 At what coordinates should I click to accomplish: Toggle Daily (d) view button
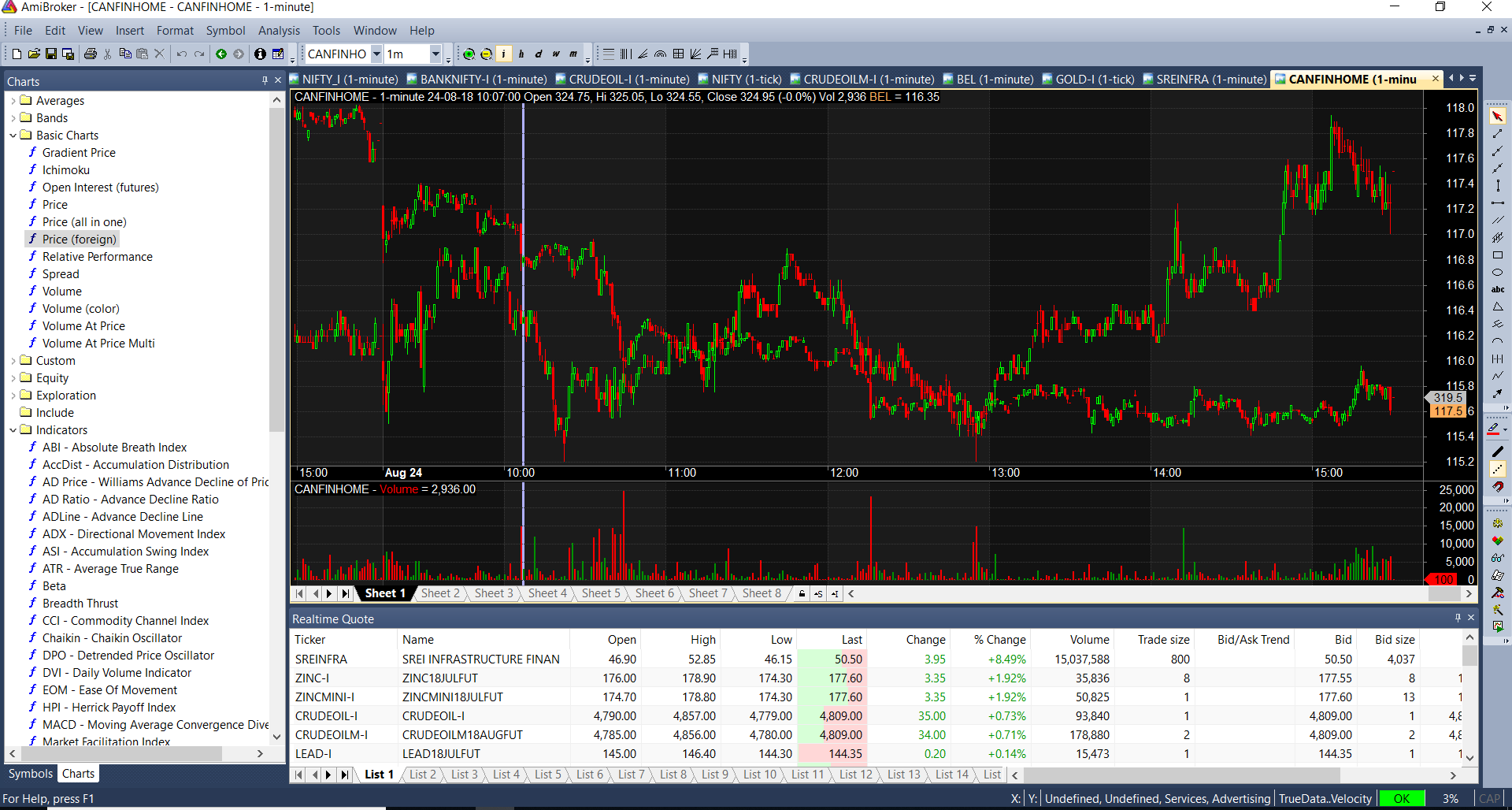click(539, 54)
